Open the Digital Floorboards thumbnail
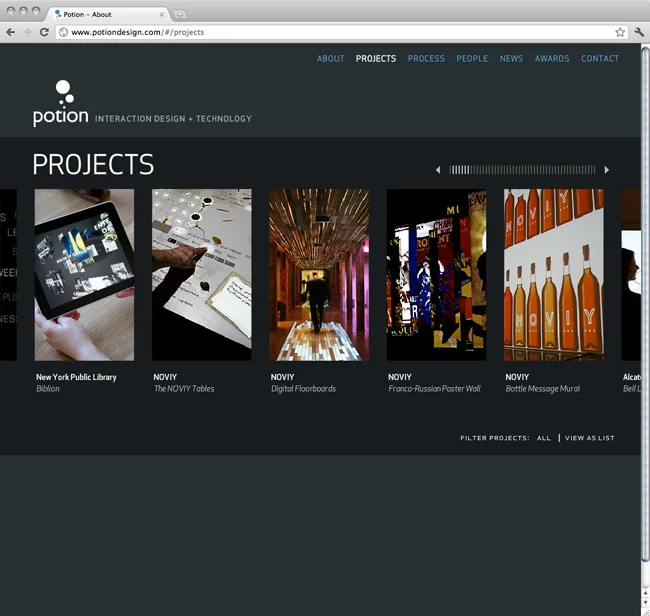The image size is (650, 616). 319,275
